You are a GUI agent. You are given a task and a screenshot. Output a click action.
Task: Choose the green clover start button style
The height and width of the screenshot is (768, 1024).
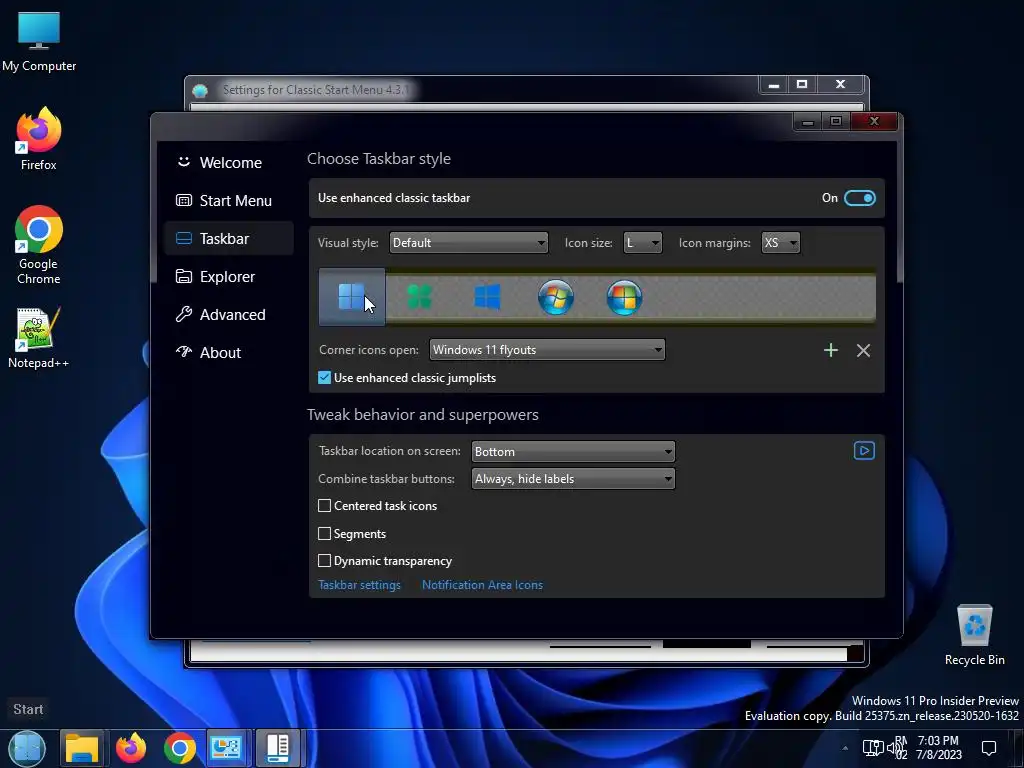419,297
